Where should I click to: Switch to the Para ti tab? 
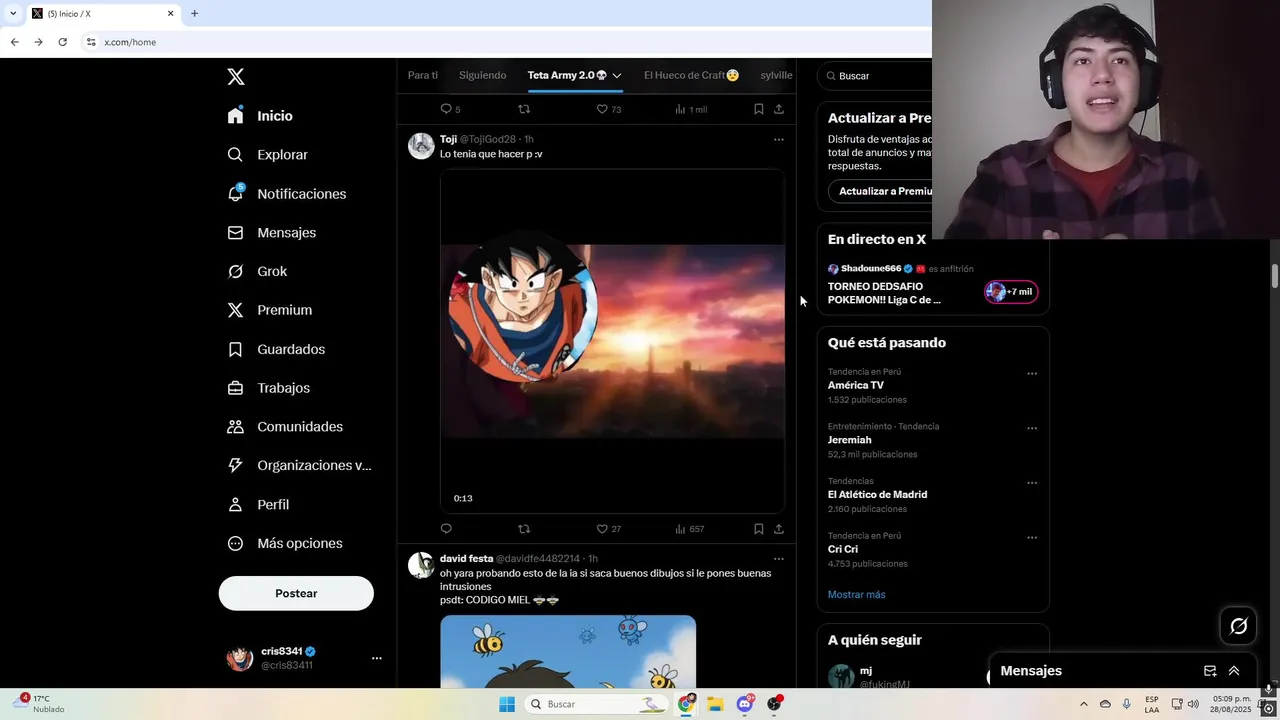click(x=423, y=75)
